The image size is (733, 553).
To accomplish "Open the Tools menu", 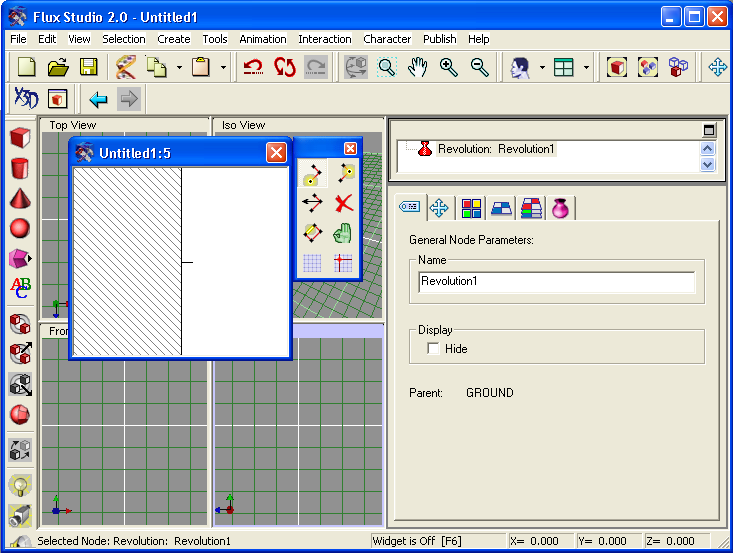I will click(215, 39).
